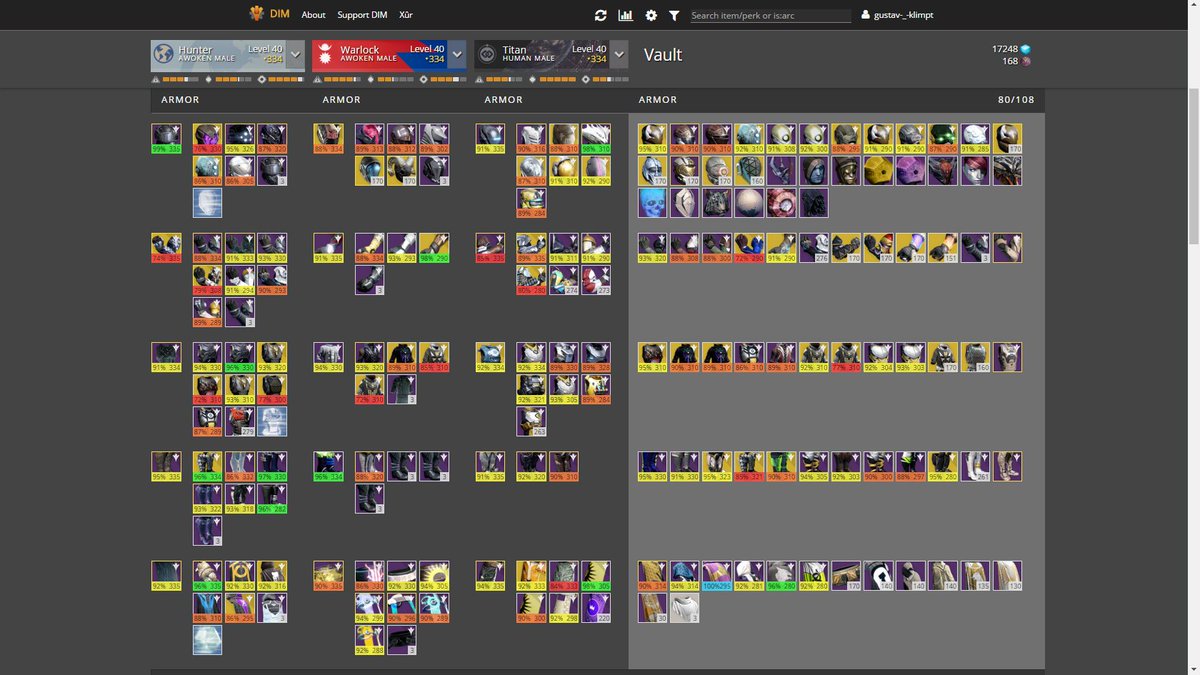This screenshot has width=1200, height=675.
Task: Open the filter funnel icon
Action: 674,15
